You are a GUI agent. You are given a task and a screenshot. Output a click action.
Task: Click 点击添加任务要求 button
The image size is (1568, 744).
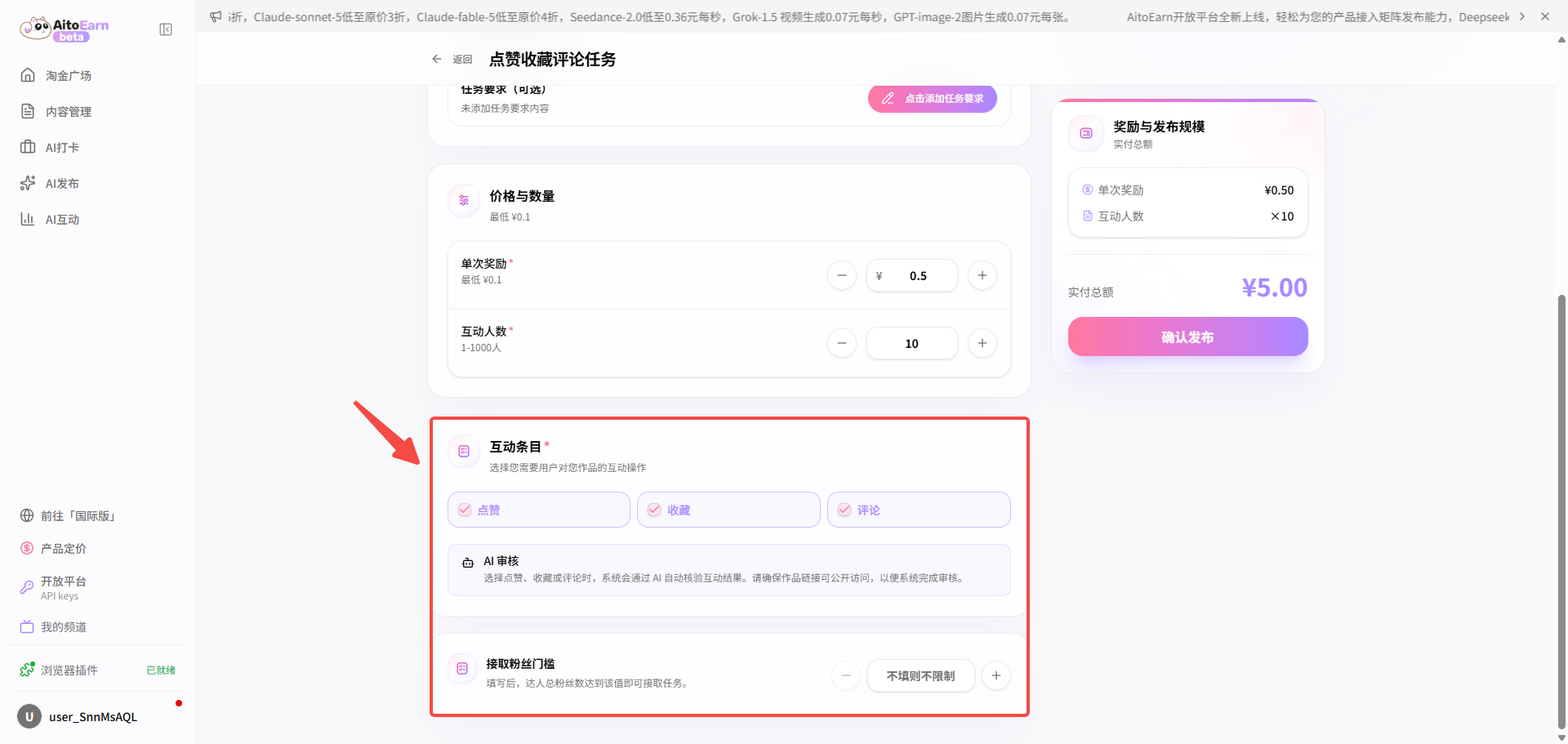[x=933, y=98]
